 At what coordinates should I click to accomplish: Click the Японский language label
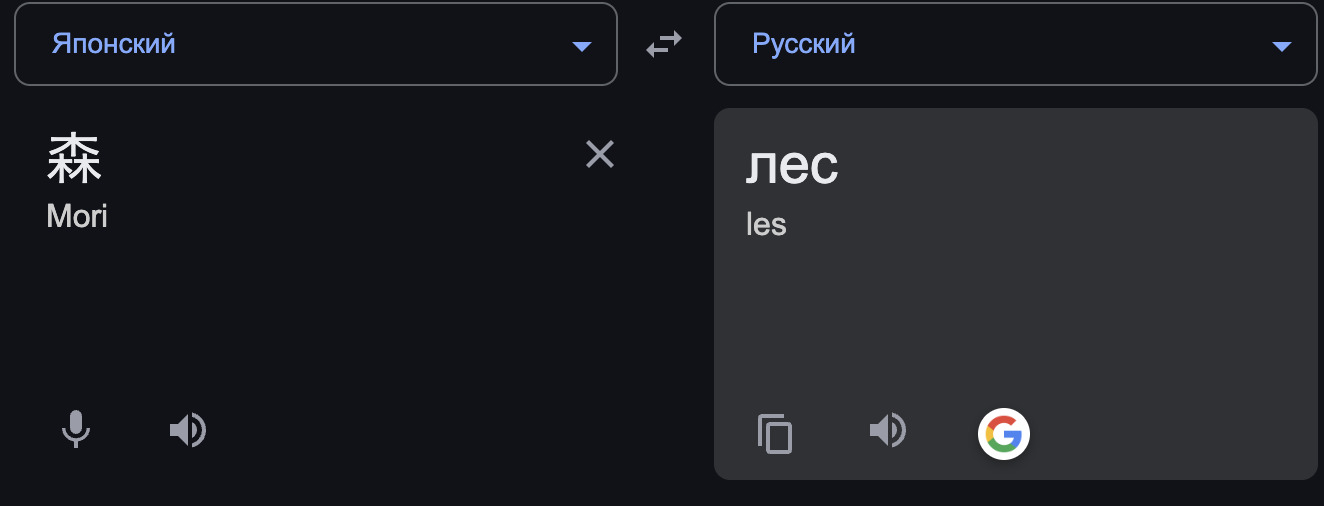113,44
